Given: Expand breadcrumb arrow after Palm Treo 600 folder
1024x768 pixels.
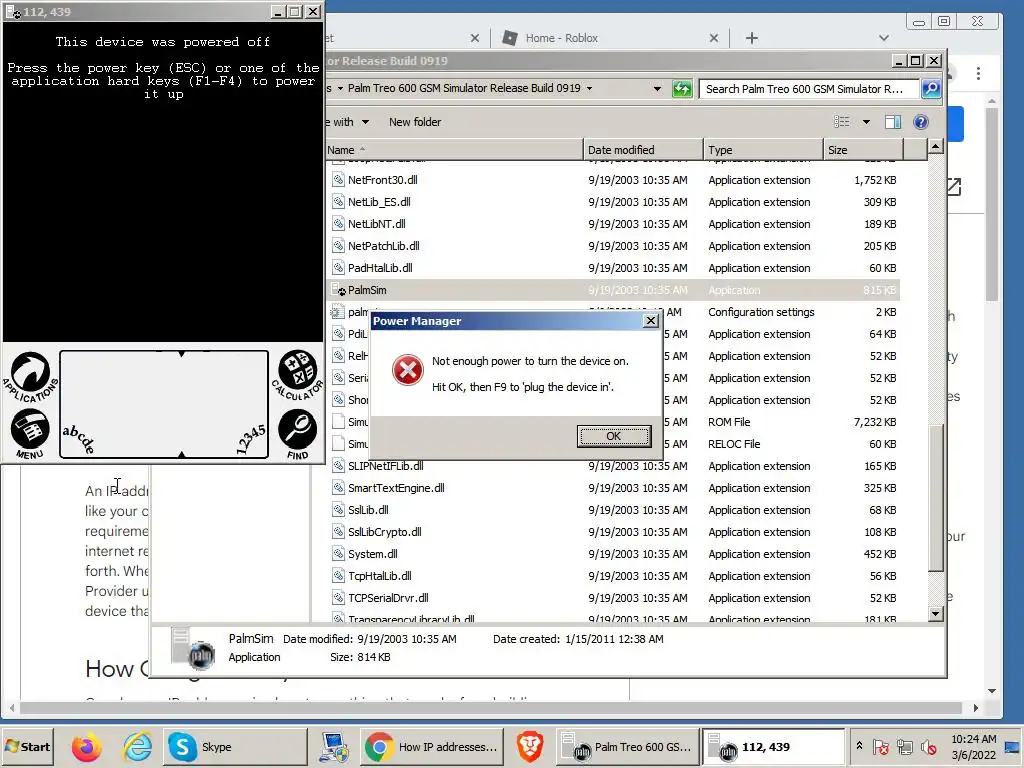Looking at the screenshot, I should 589,88.
